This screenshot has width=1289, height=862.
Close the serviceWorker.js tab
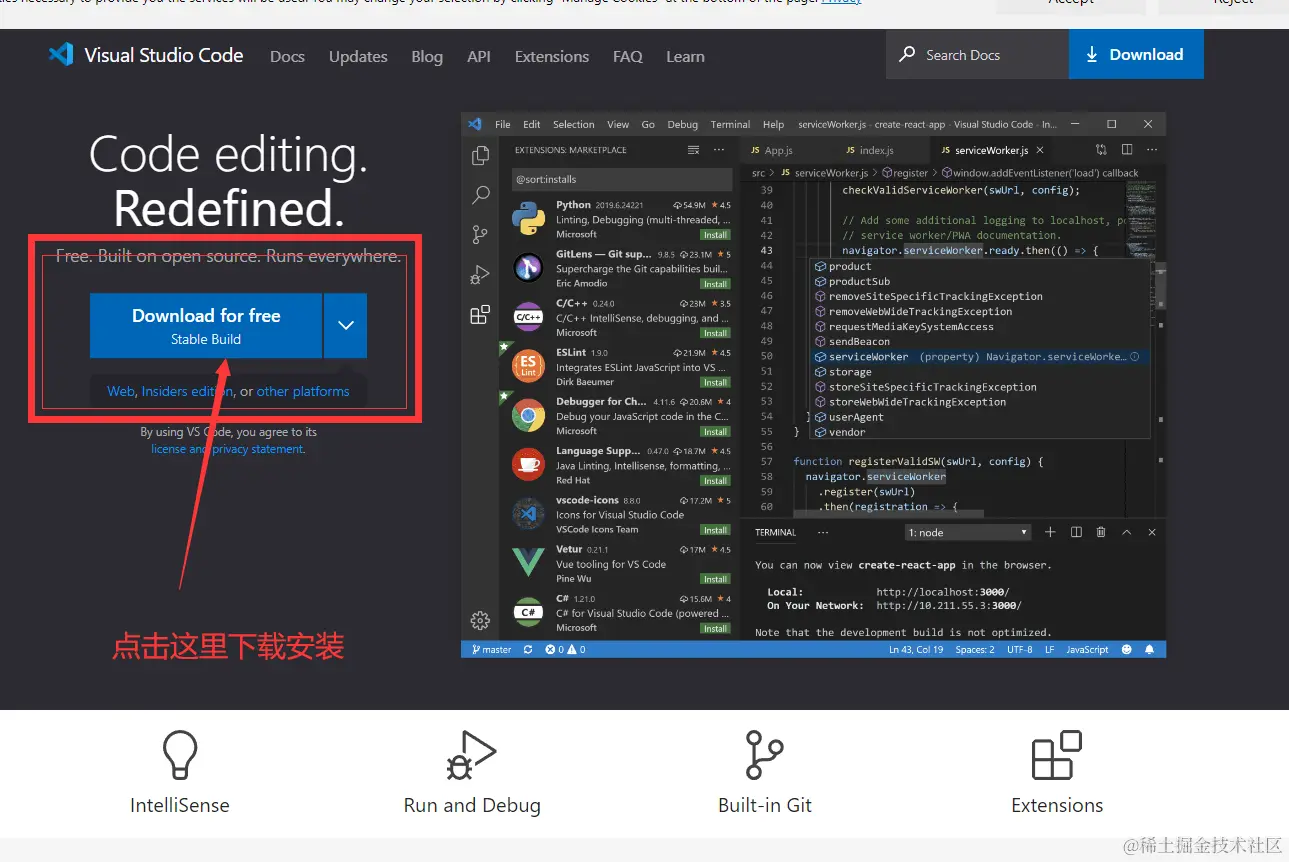point(1040,150)
